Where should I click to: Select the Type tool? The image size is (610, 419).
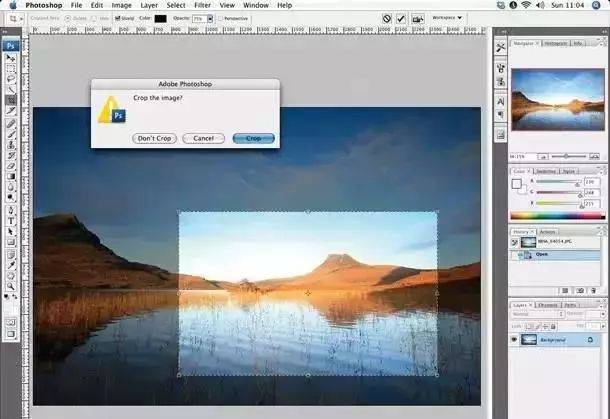(x=11, y=220)
